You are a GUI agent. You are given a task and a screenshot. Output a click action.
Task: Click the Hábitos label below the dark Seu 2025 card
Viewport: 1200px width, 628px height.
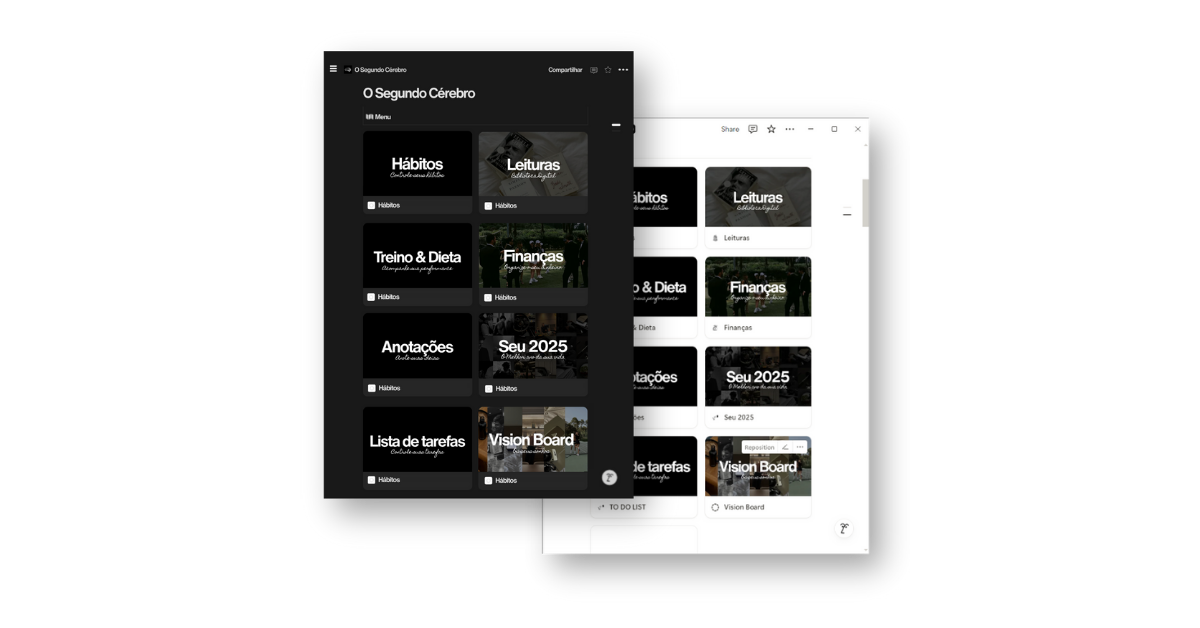click(x=506, y=389)
